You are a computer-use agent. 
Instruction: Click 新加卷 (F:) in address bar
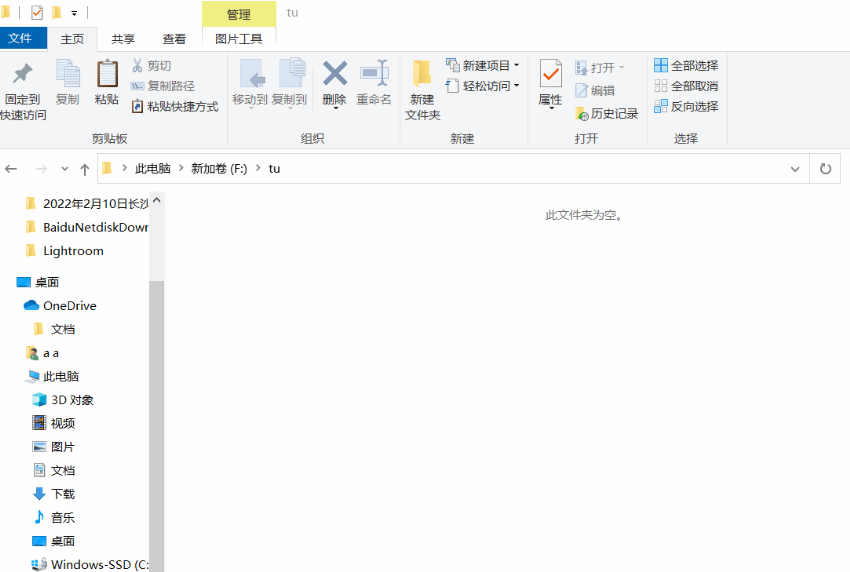coord(219,169)
